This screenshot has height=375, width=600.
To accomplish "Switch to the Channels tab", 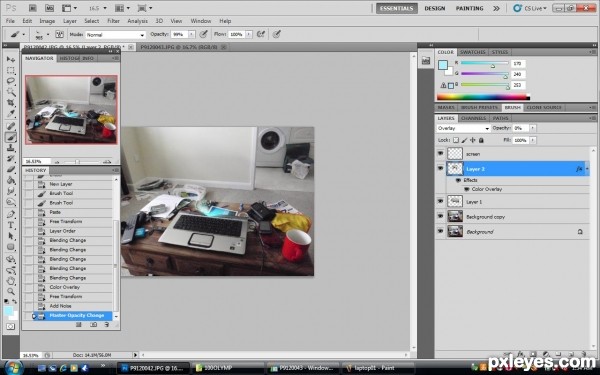I will [473, 118].
